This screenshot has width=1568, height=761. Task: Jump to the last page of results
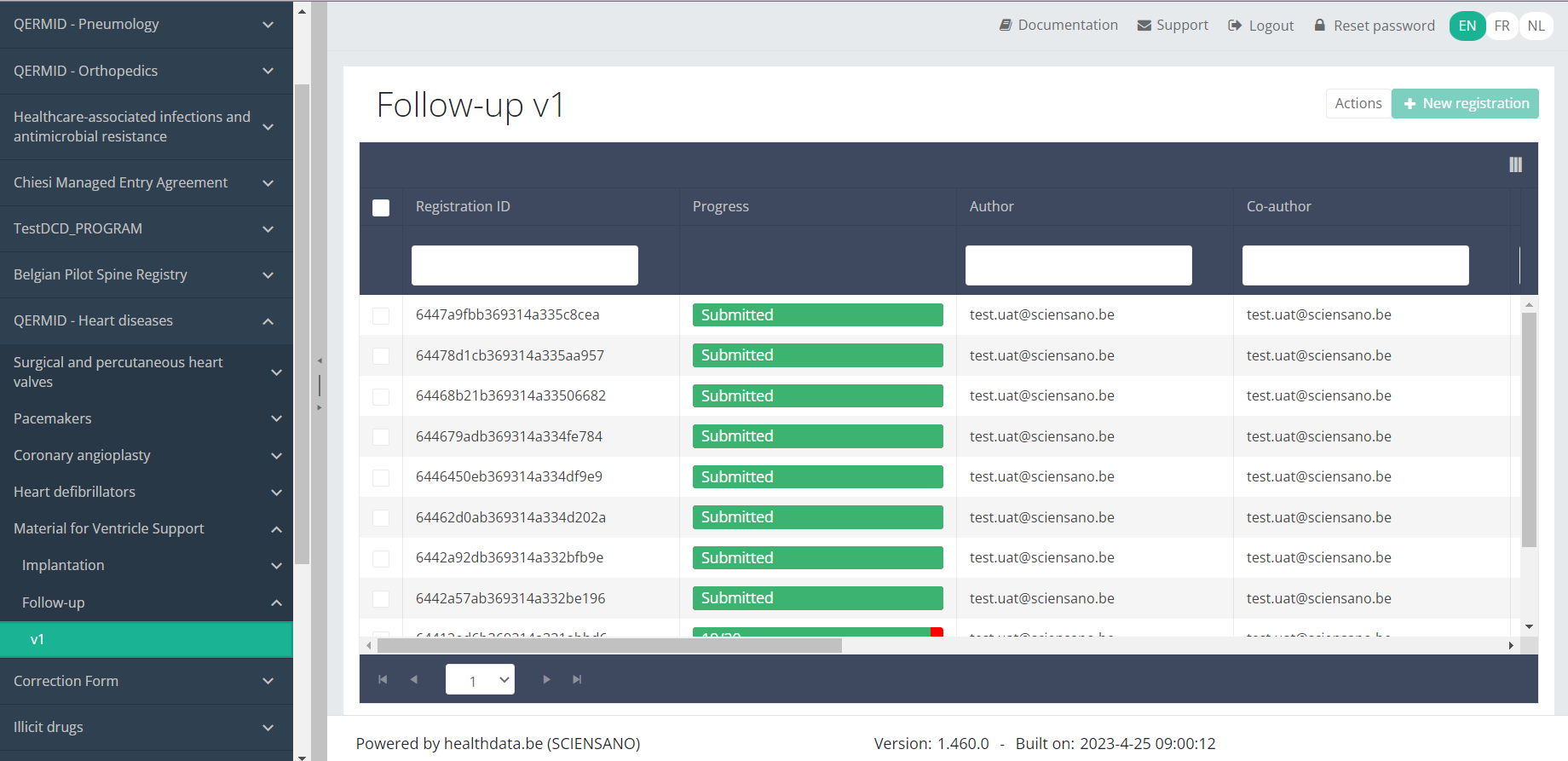577,679
